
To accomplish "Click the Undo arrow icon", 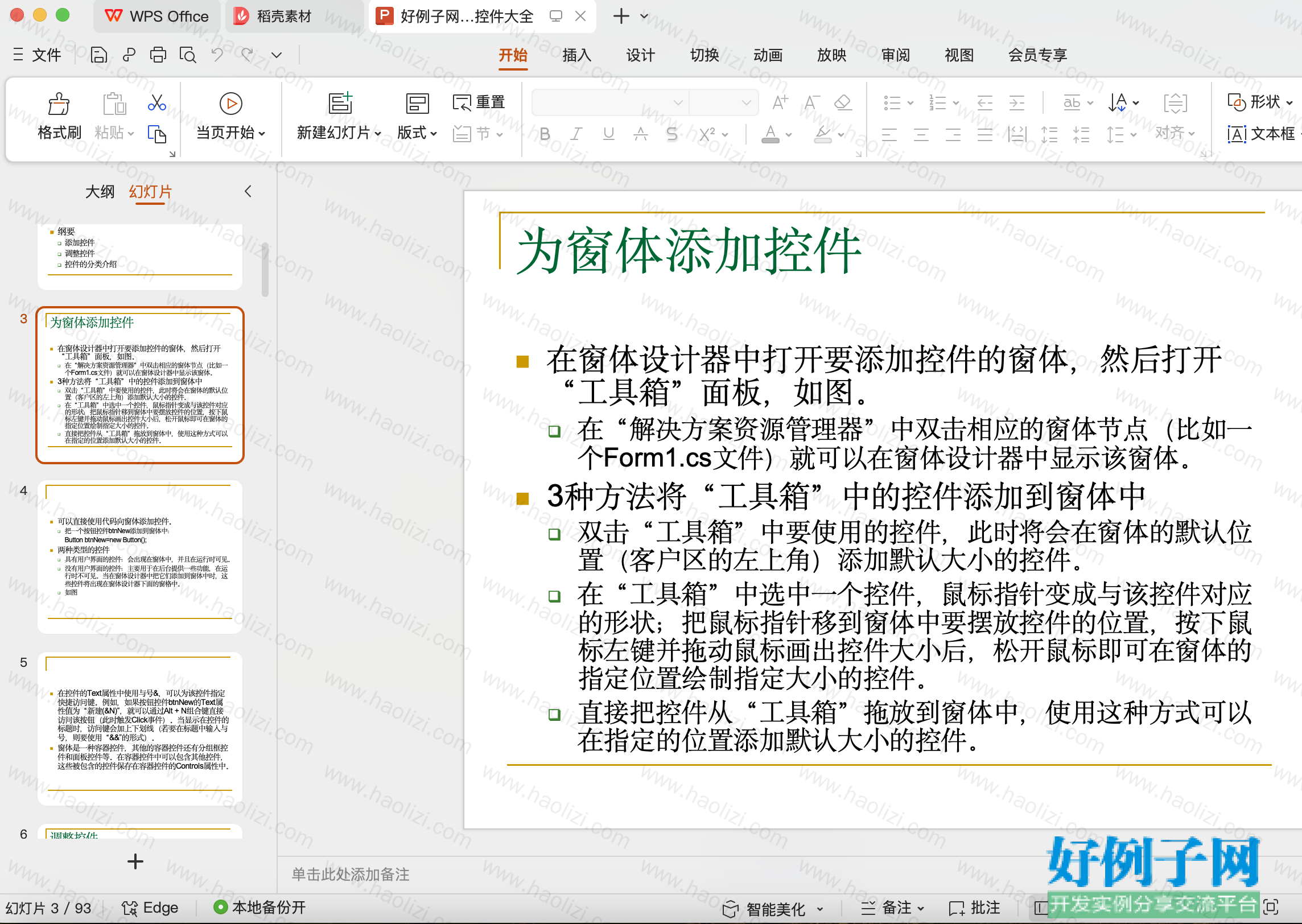I will [217, 55].
